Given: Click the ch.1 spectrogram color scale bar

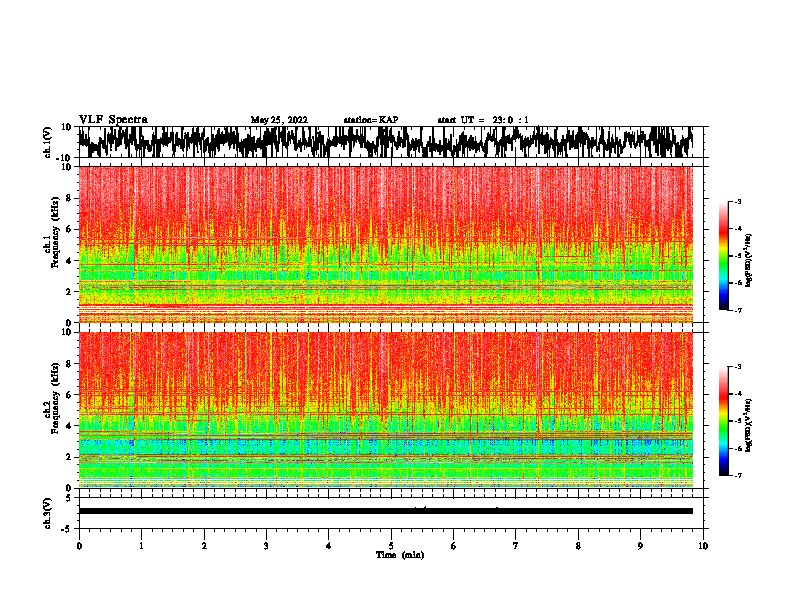Looking at the screenshot, I should click(723, 256).
